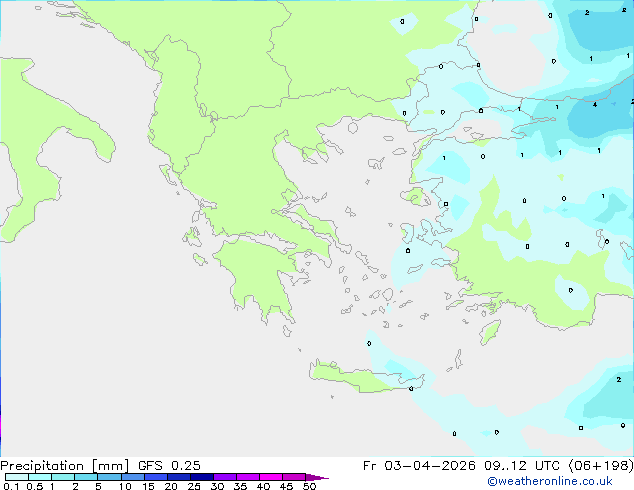634x490 pixels.
Task: Click the '(06+198)' forecast run label
Action: 601,466
